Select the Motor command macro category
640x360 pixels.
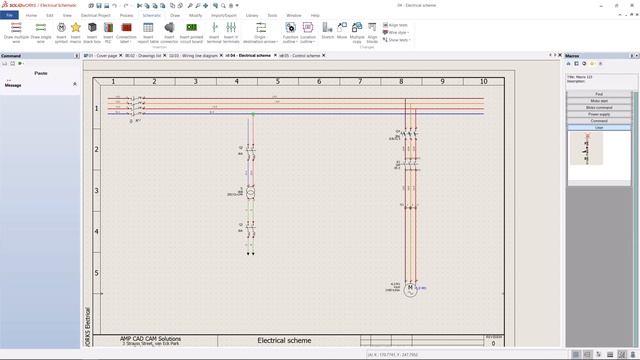[599, 107]
